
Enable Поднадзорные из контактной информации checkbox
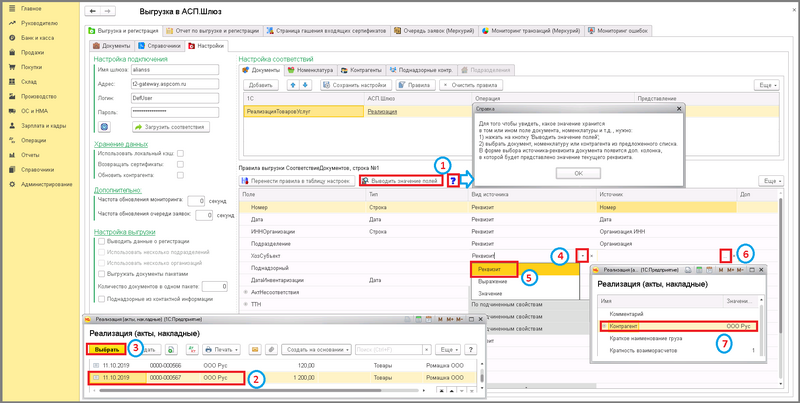[102, 299]
